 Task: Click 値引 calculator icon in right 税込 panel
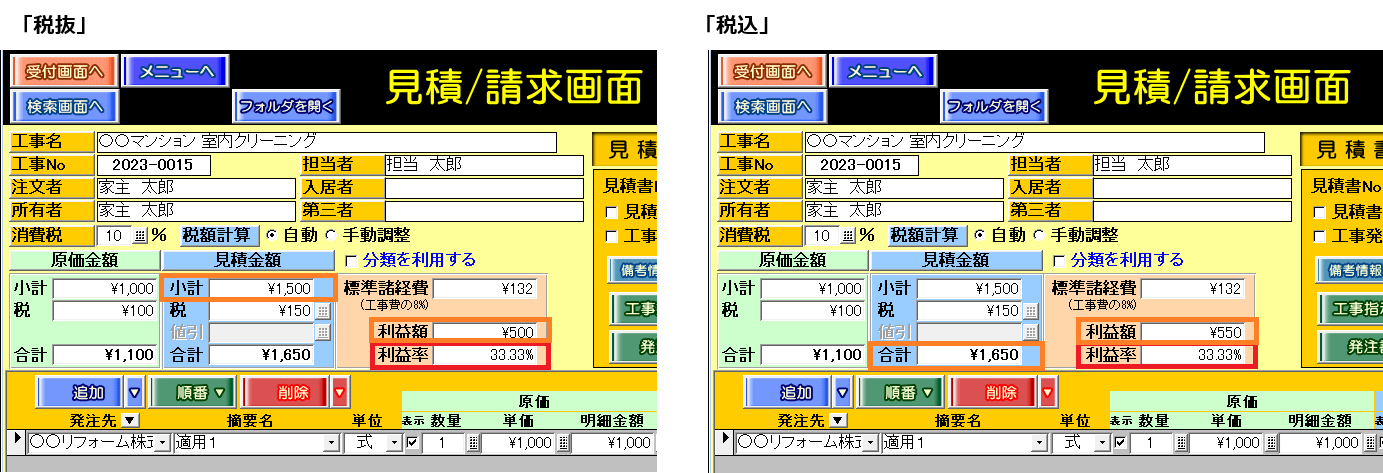point(1030,333)
